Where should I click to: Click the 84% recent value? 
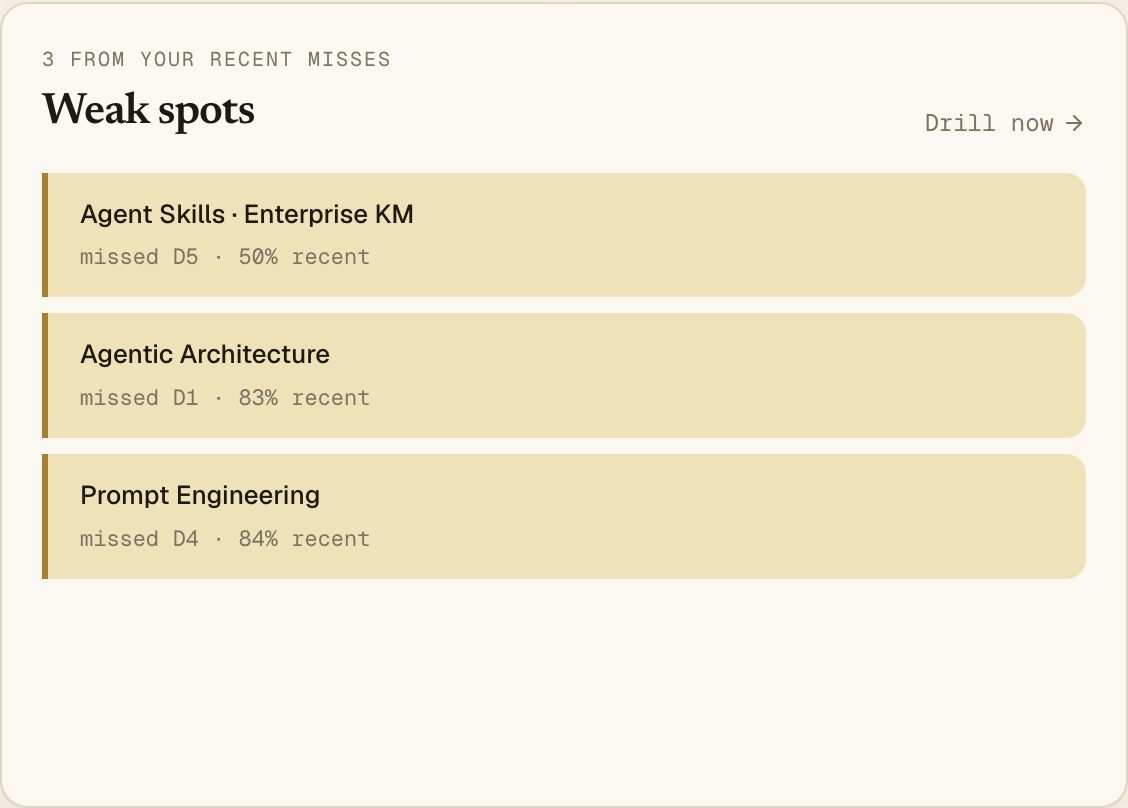coord(304,539)
